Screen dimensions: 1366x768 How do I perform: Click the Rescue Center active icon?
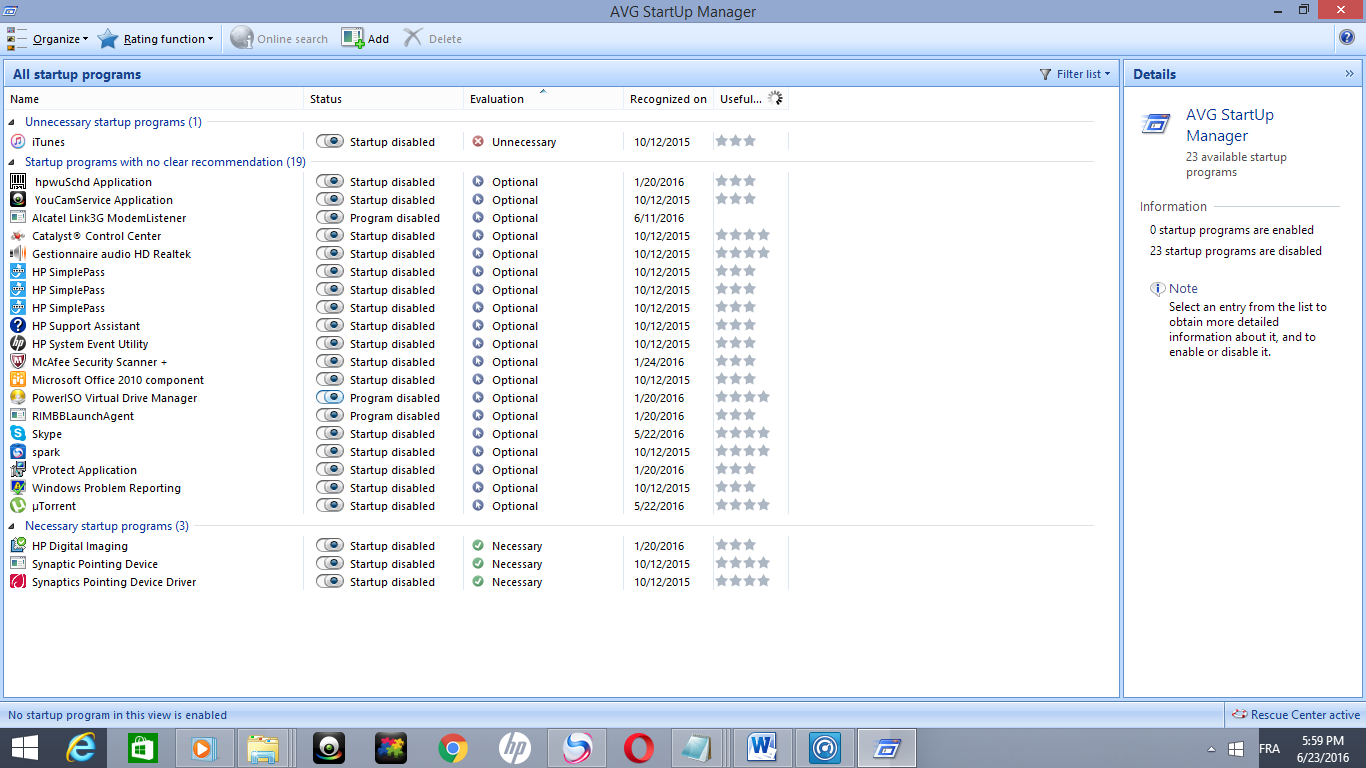click(1240, 715)
